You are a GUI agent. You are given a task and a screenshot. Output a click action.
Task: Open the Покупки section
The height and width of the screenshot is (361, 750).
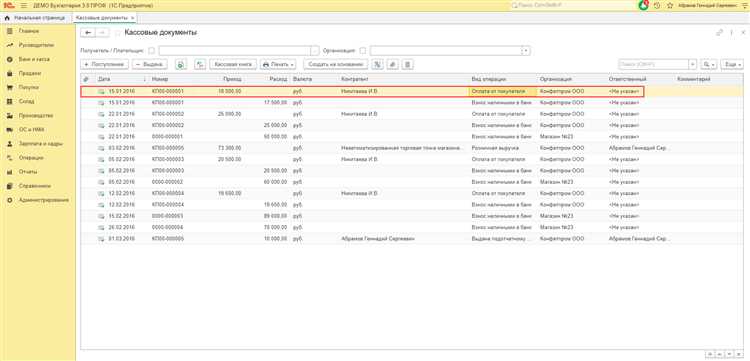click(29, 88)
